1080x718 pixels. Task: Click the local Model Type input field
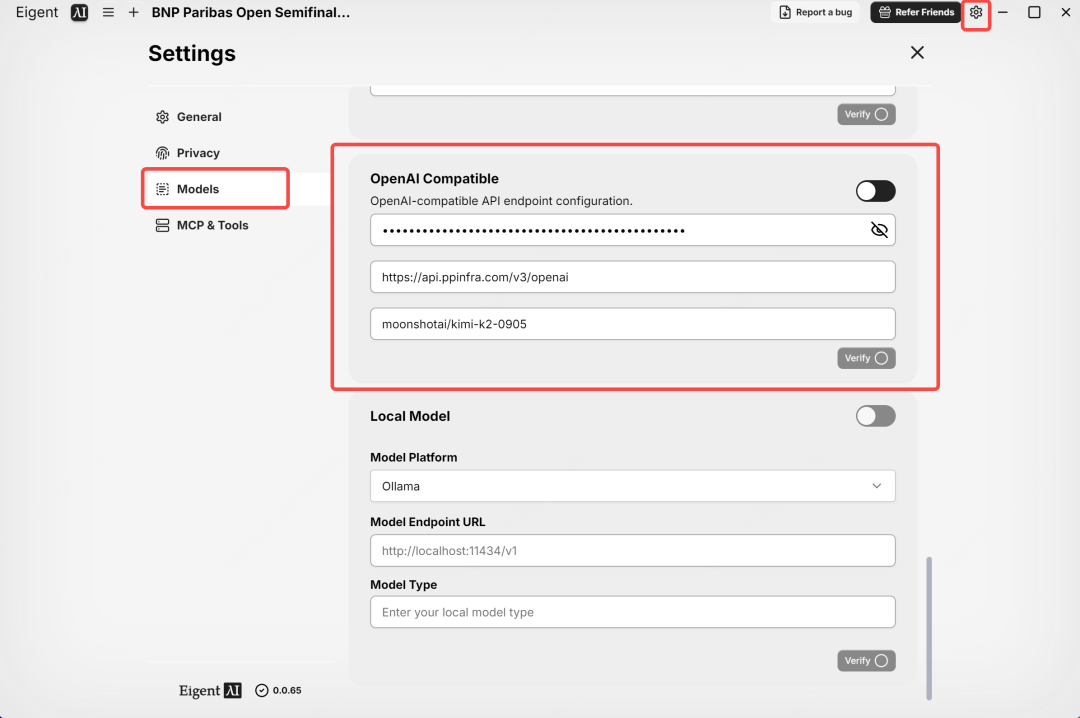point(632,612)
